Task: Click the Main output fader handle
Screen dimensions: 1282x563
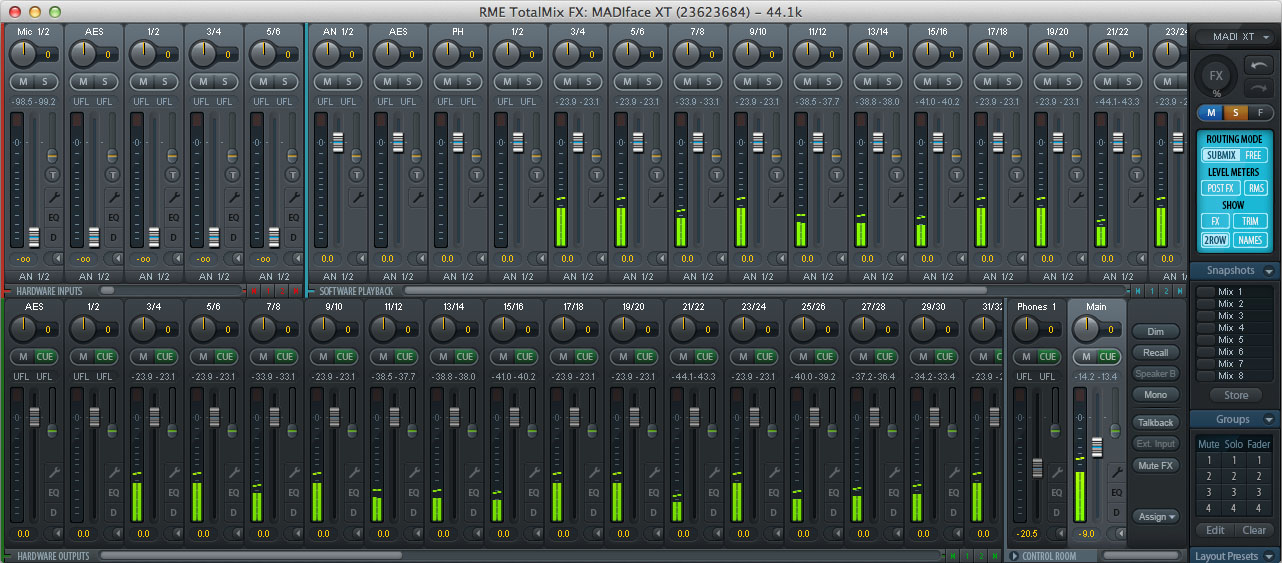Action: 1096,448
